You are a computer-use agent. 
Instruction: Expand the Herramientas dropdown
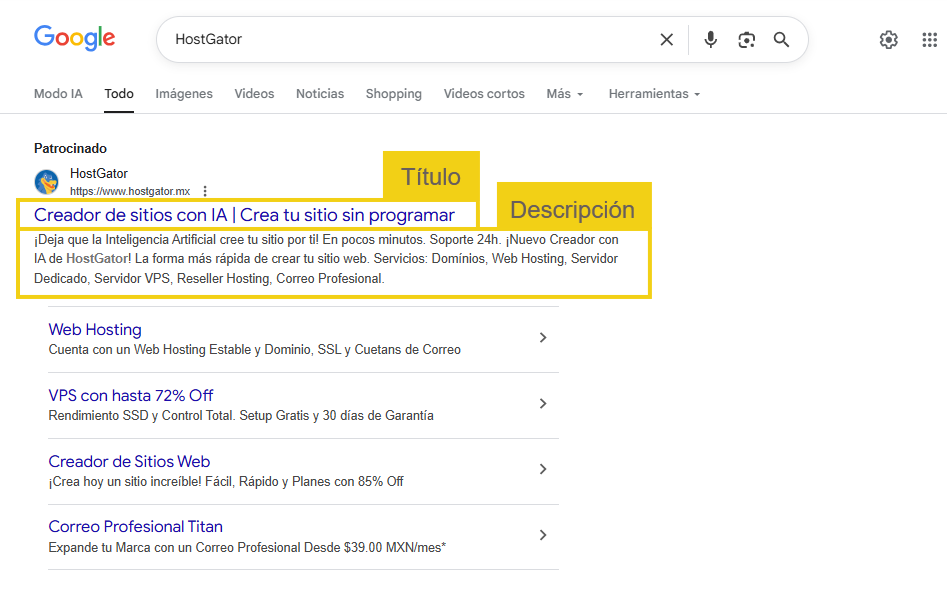click(654, 94)
